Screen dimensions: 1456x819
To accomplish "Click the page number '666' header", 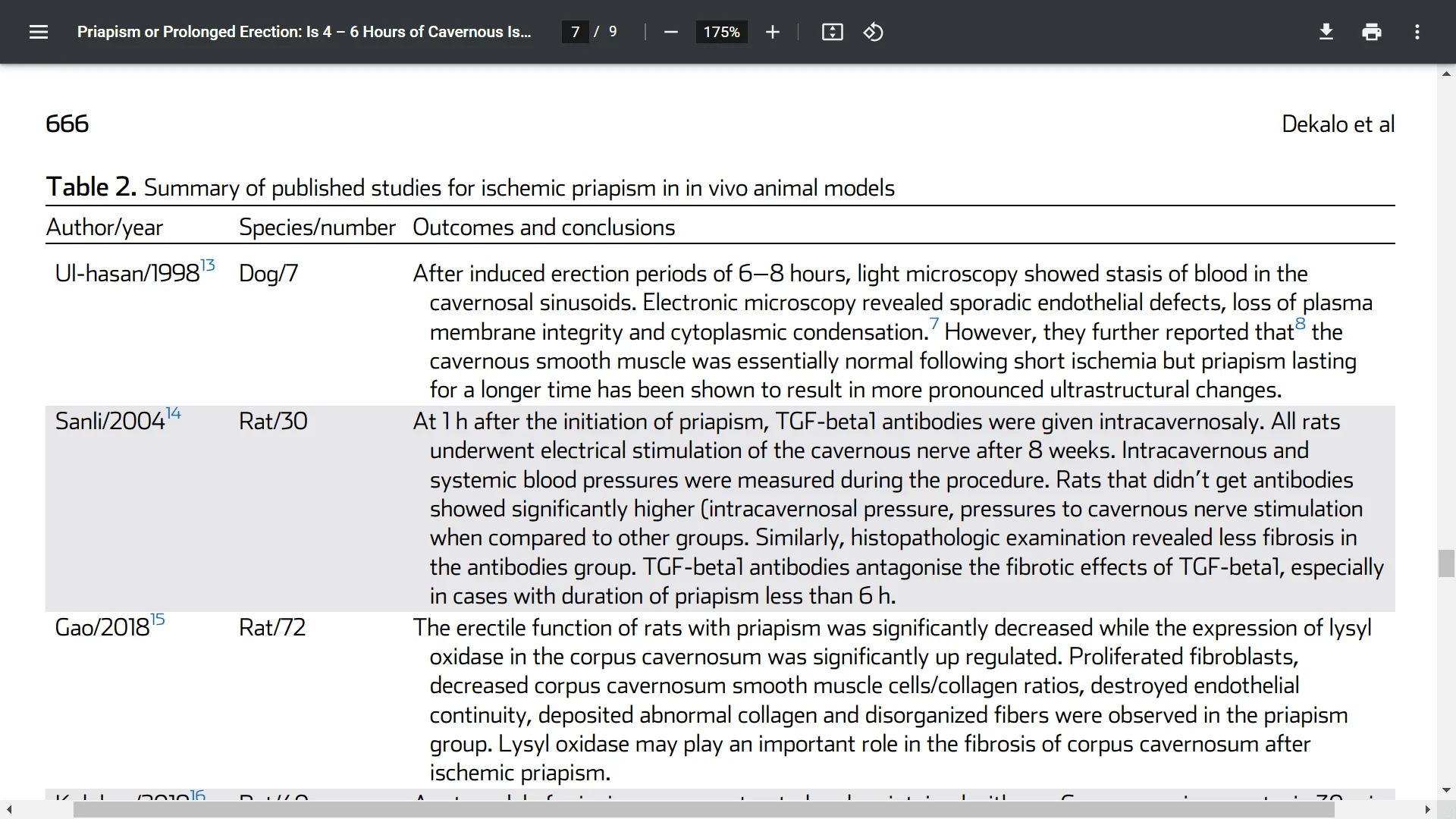I will [x=67, y=124].
